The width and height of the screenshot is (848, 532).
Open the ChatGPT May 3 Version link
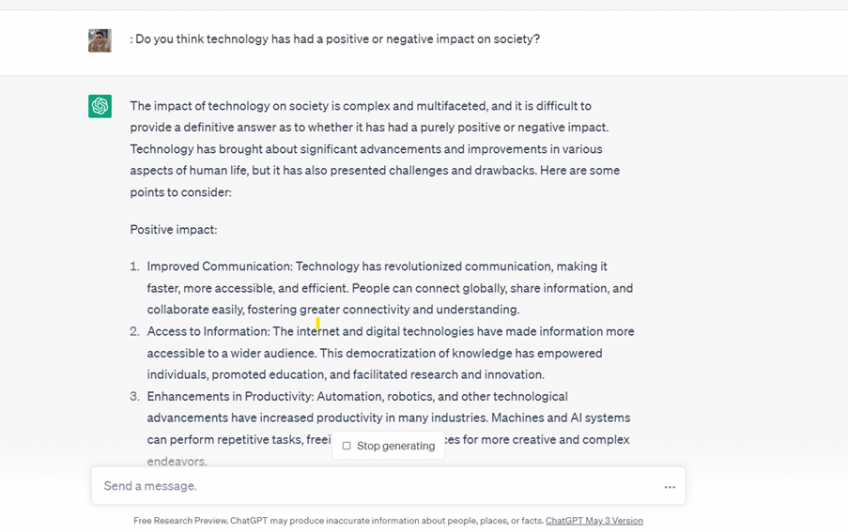[594, 521]
